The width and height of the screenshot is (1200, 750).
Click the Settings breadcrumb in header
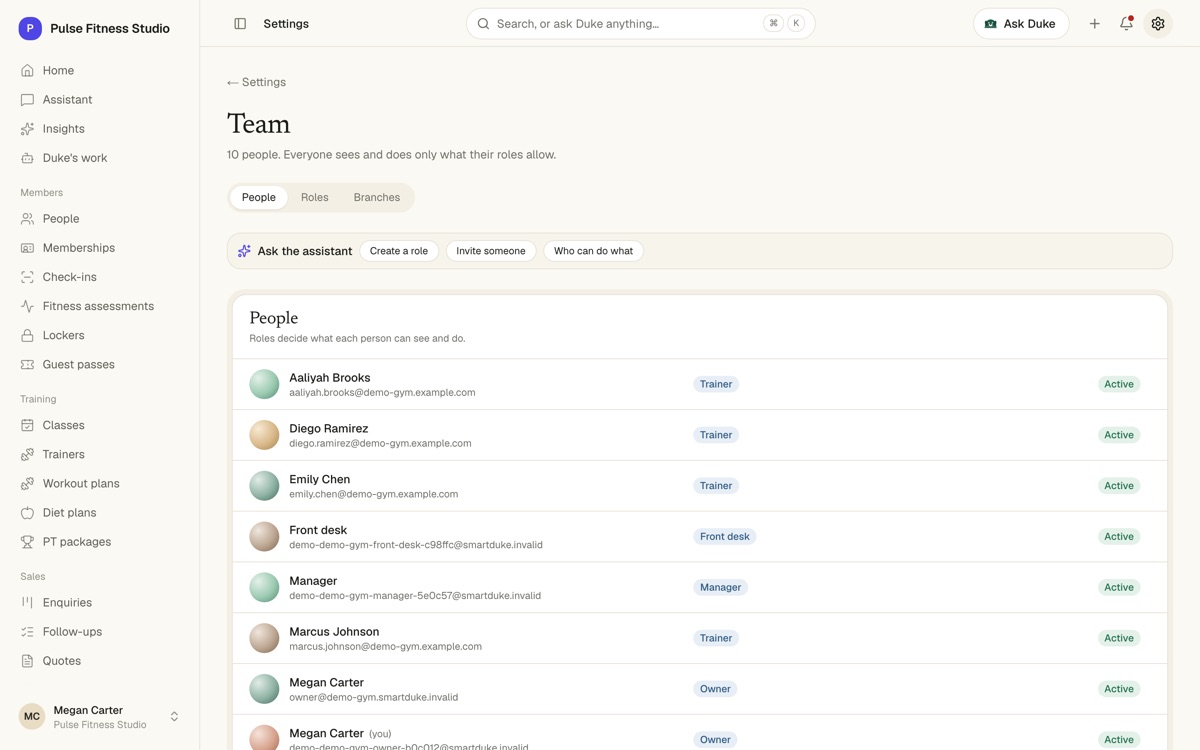[286, 24]
